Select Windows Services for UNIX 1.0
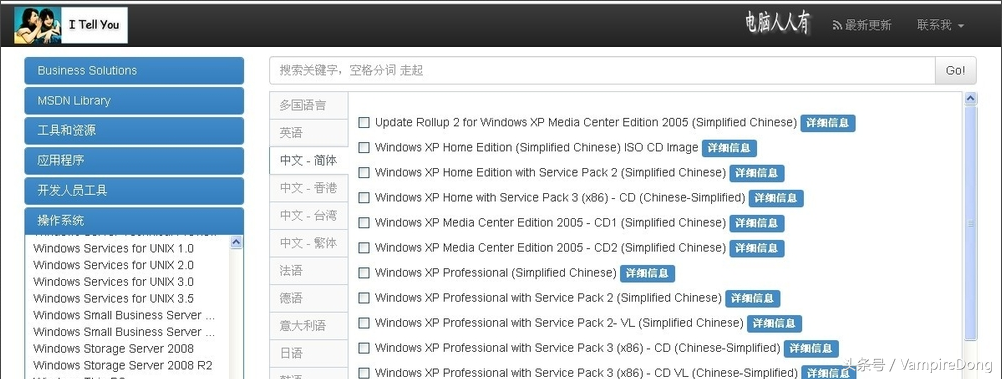 [113, 249]
